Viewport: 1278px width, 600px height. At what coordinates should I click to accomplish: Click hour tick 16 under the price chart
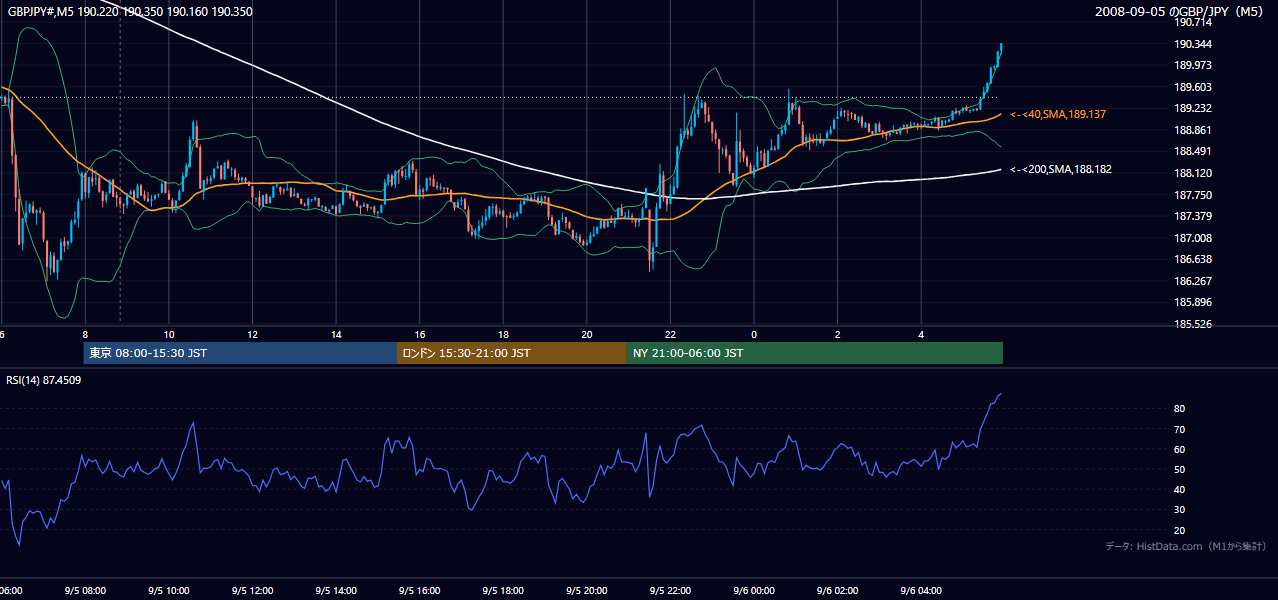click(x=420, y=334)
